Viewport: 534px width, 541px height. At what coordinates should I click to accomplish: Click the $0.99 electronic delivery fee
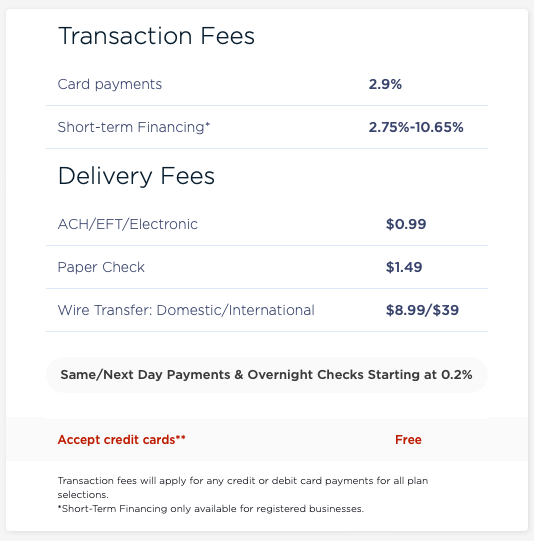click(x=406, y=224)
